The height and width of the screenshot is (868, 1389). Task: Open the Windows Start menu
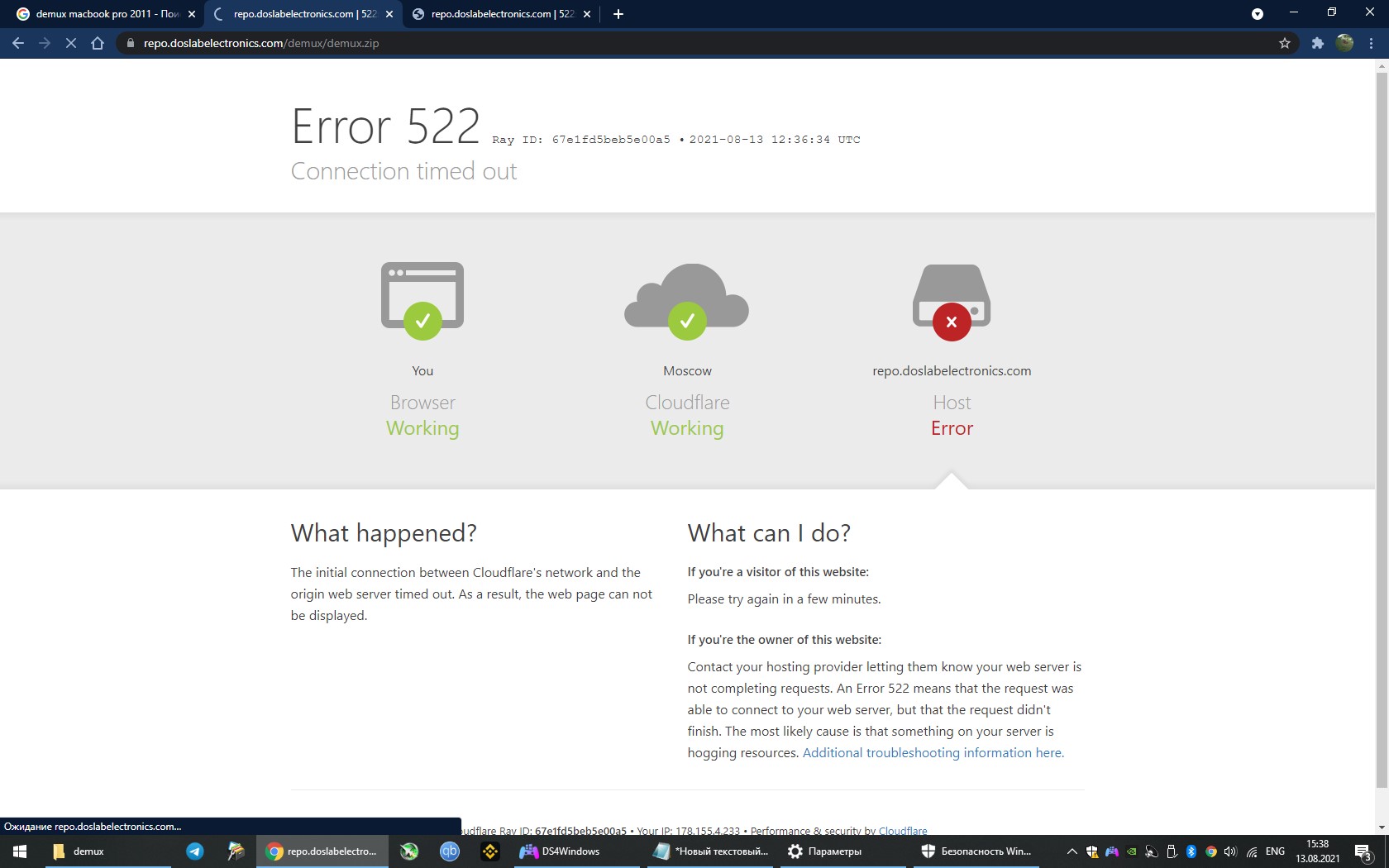click(20, 851)
